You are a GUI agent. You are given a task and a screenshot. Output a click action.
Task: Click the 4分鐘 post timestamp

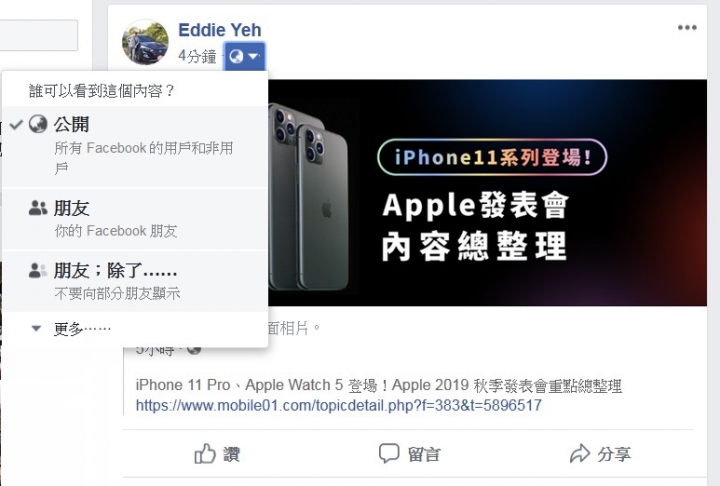197,56
